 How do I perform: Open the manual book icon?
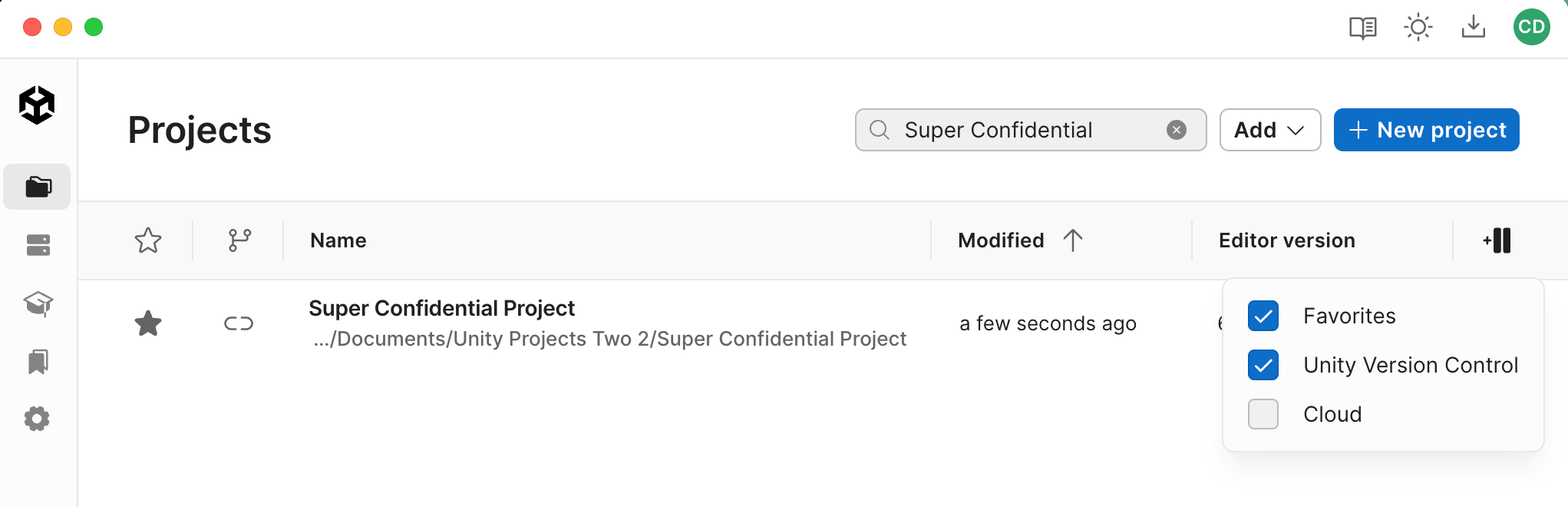pyautogui.click(x=1362, y=28)
